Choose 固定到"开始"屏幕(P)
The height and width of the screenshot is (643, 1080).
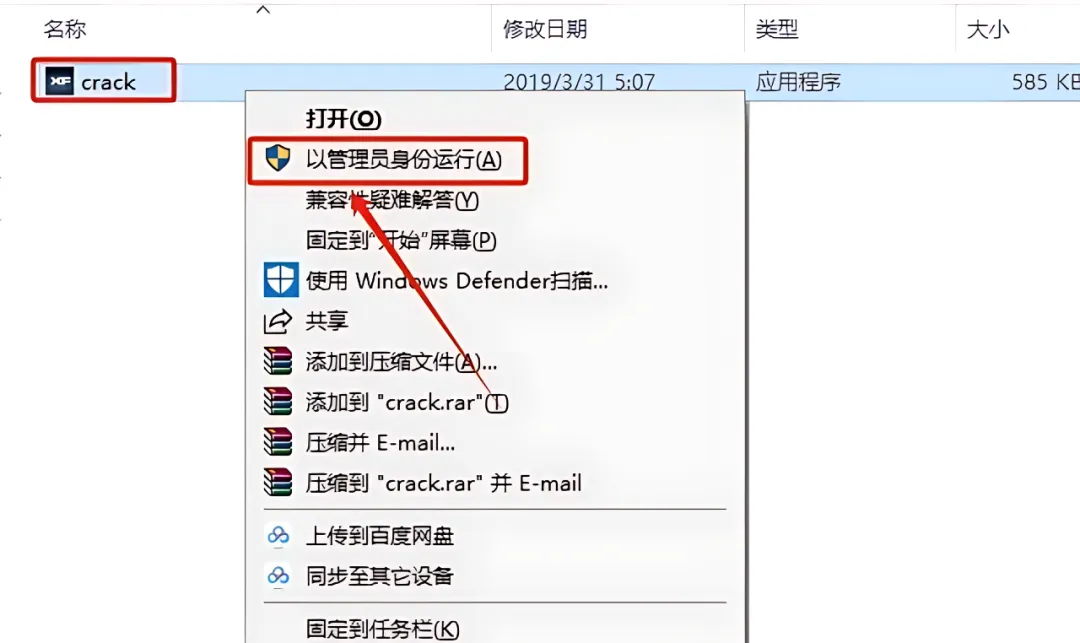click(401, 240)
